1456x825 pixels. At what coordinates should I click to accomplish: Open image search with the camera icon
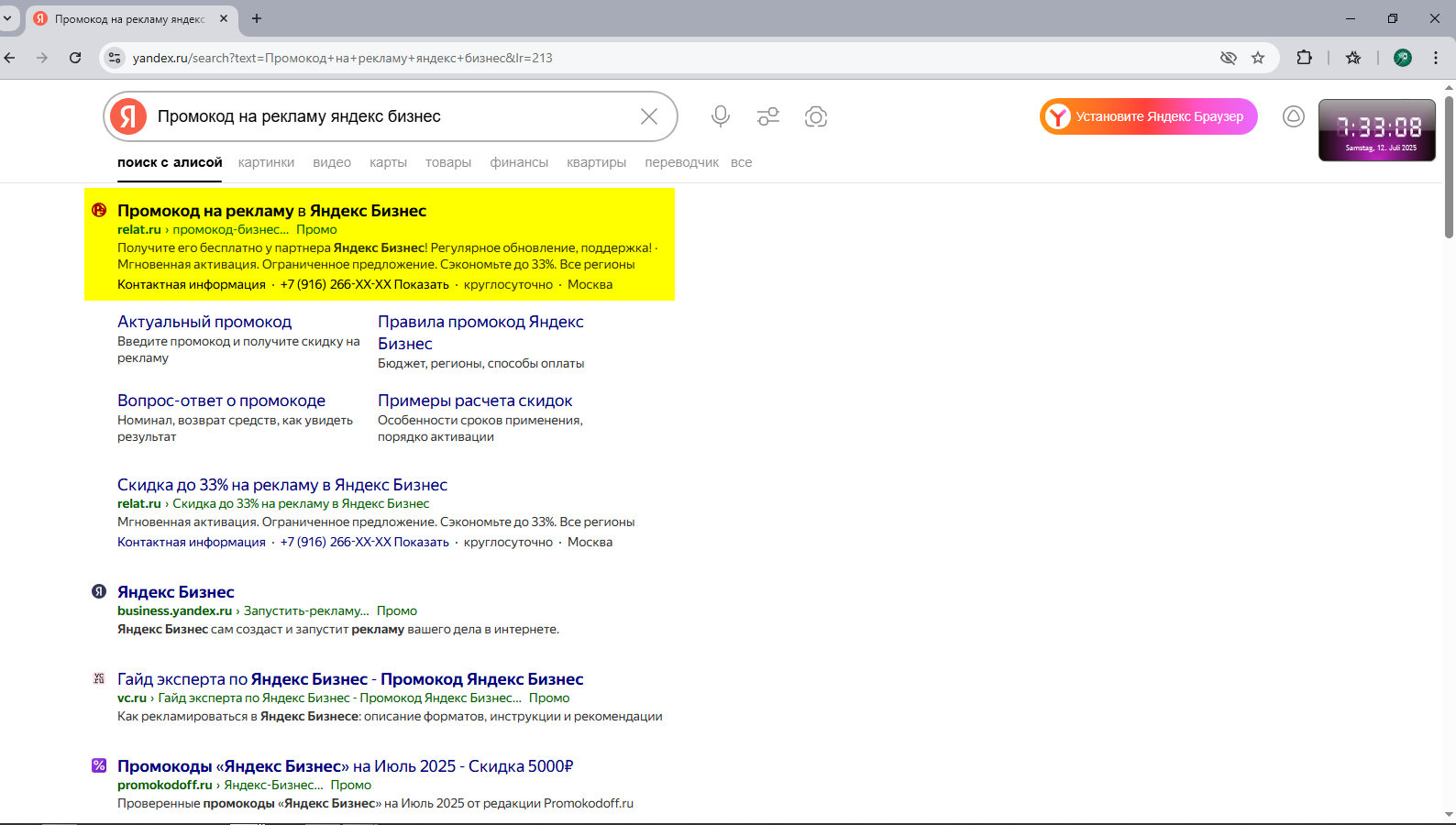tap(816, 116)
